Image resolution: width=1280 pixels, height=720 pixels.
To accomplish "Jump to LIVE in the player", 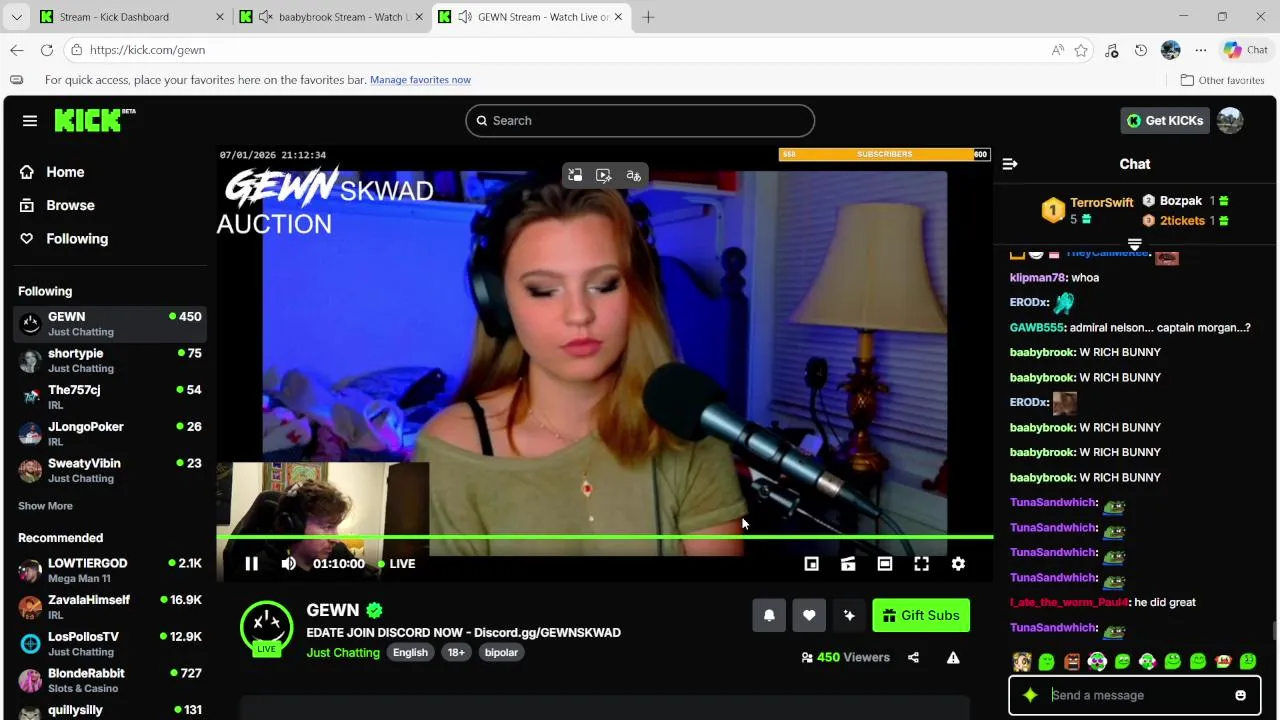I will click(397, 564).
